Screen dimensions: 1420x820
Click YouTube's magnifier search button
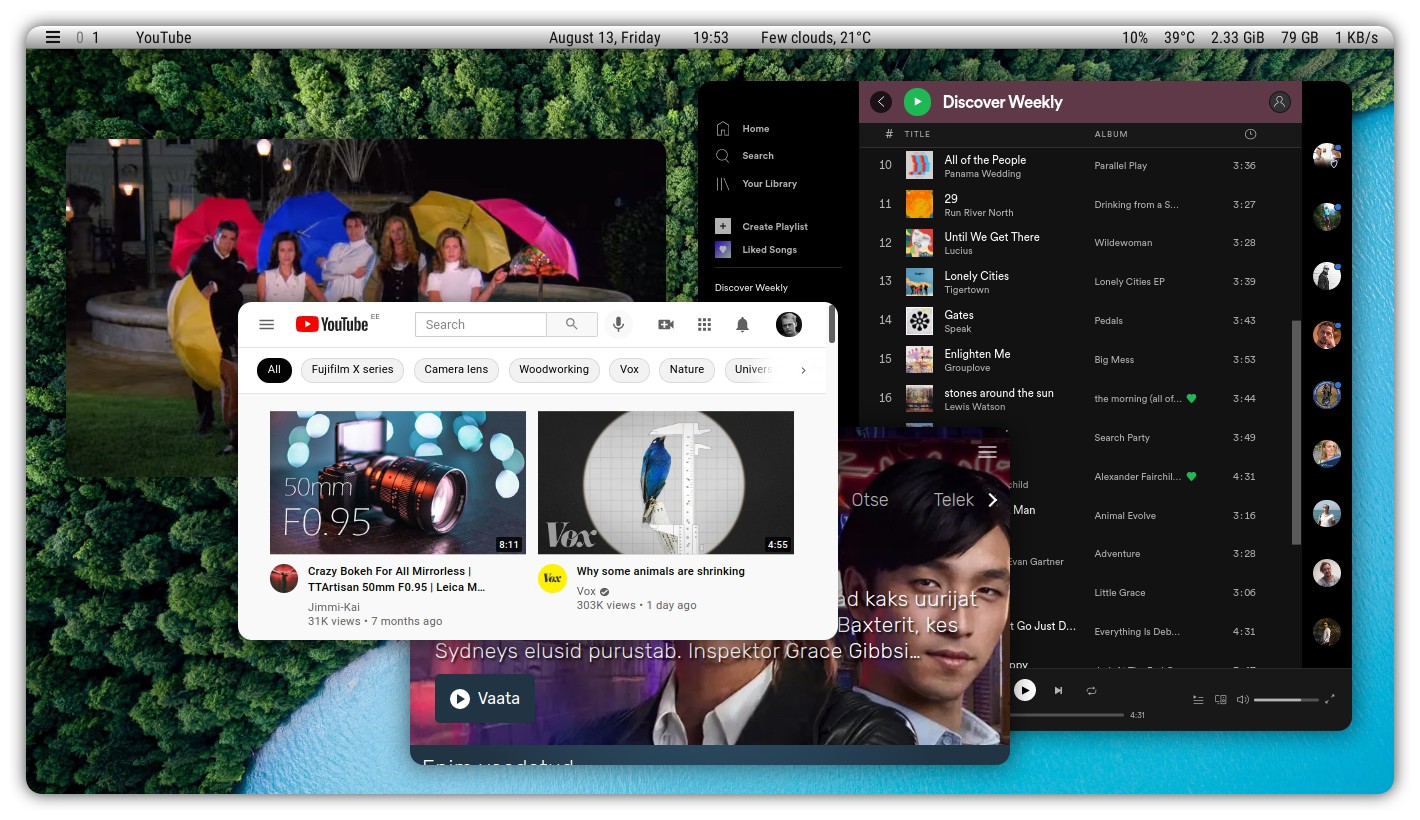click(x=572, y=324)
